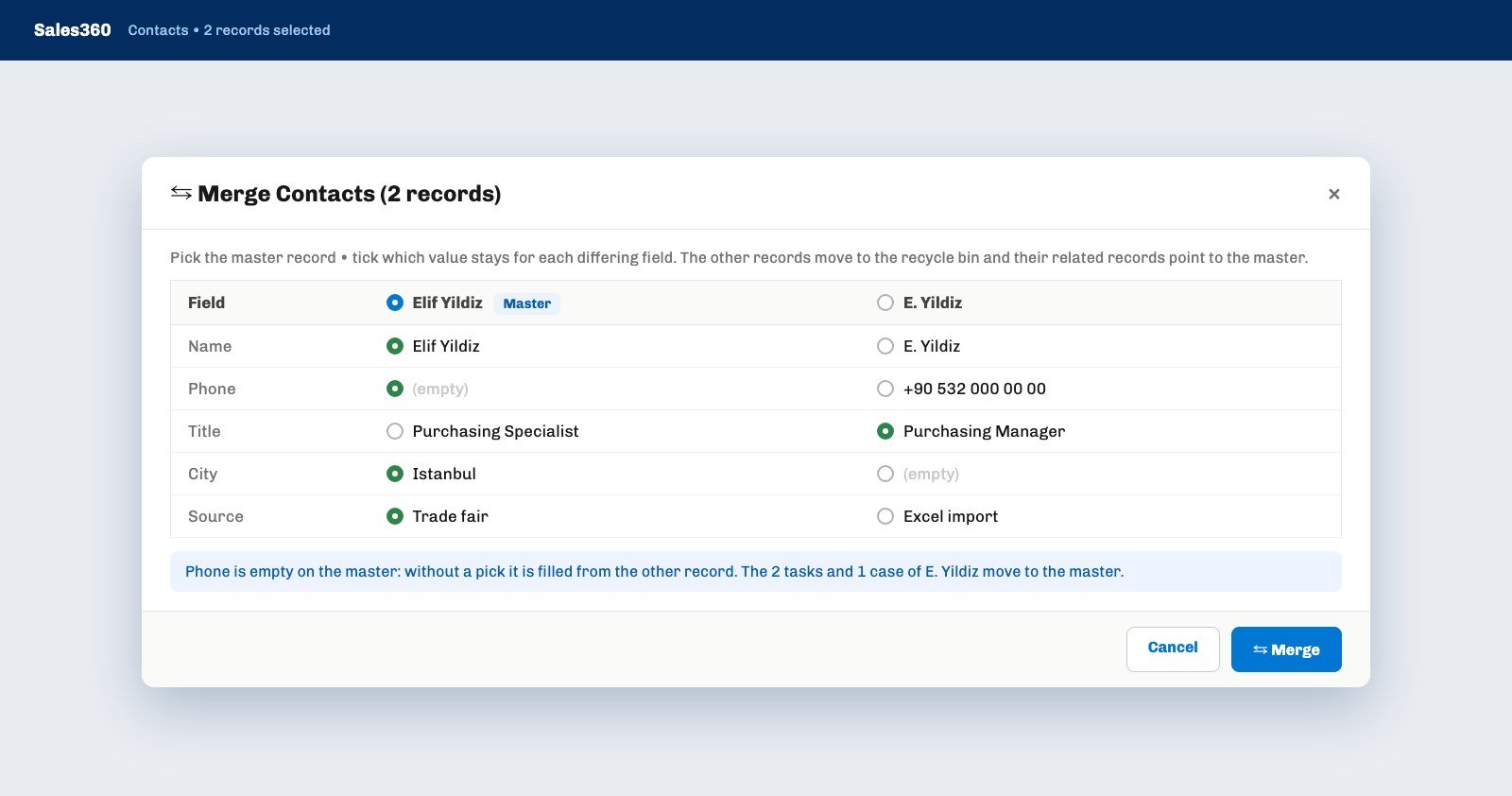
Task: Keep phone +90 532 000 00 00
Action: tap(885, 389)
